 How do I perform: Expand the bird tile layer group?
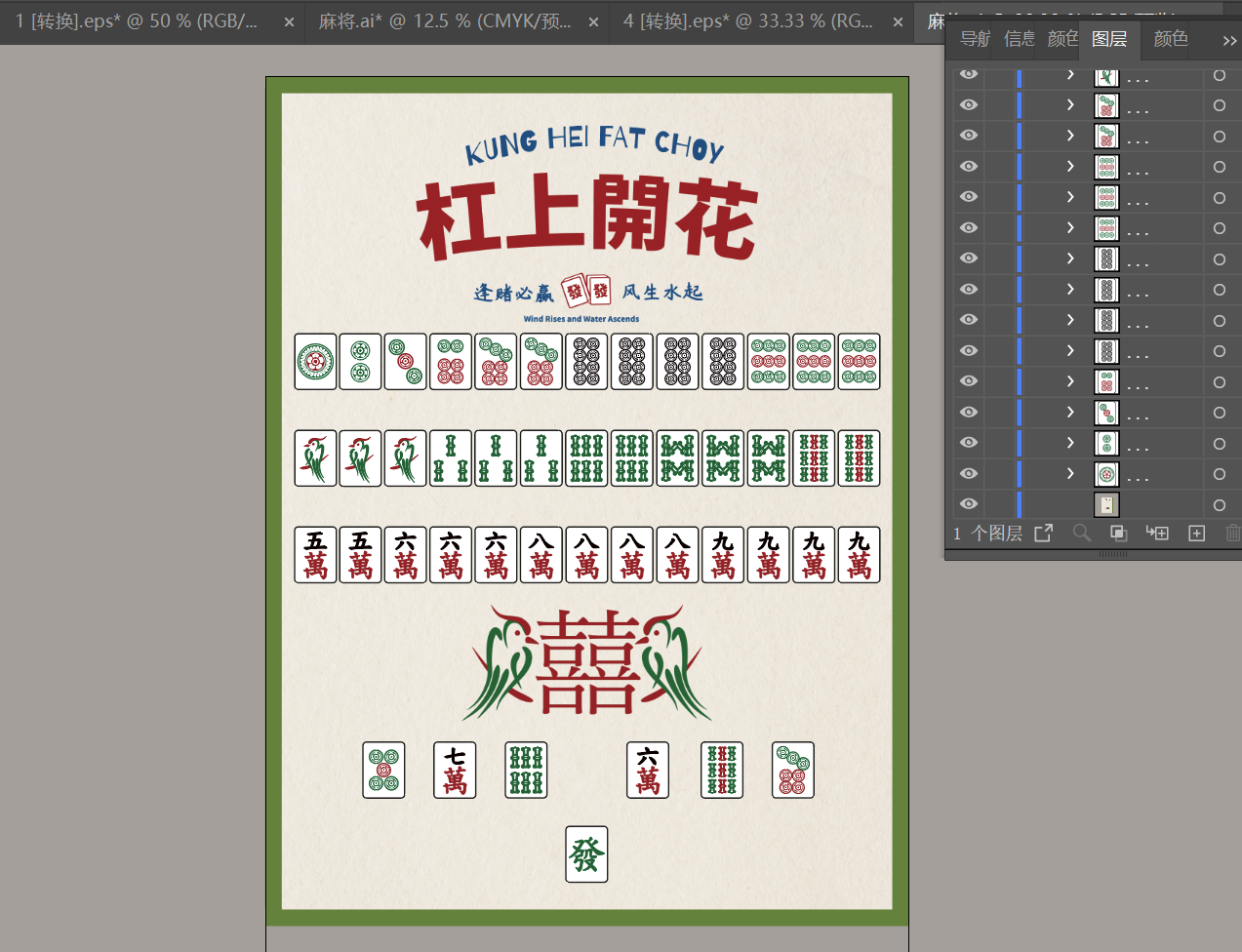coord(1070,75)
